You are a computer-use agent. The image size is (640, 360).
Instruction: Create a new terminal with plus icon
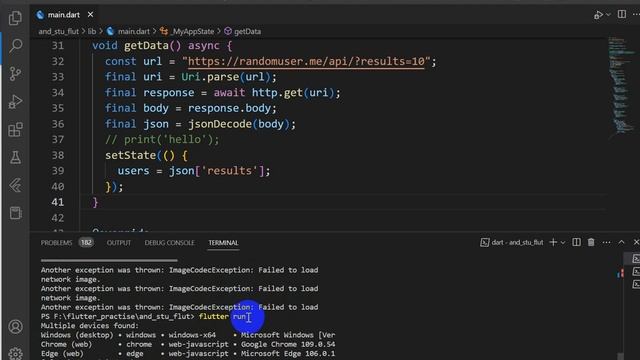coord(553,242)
